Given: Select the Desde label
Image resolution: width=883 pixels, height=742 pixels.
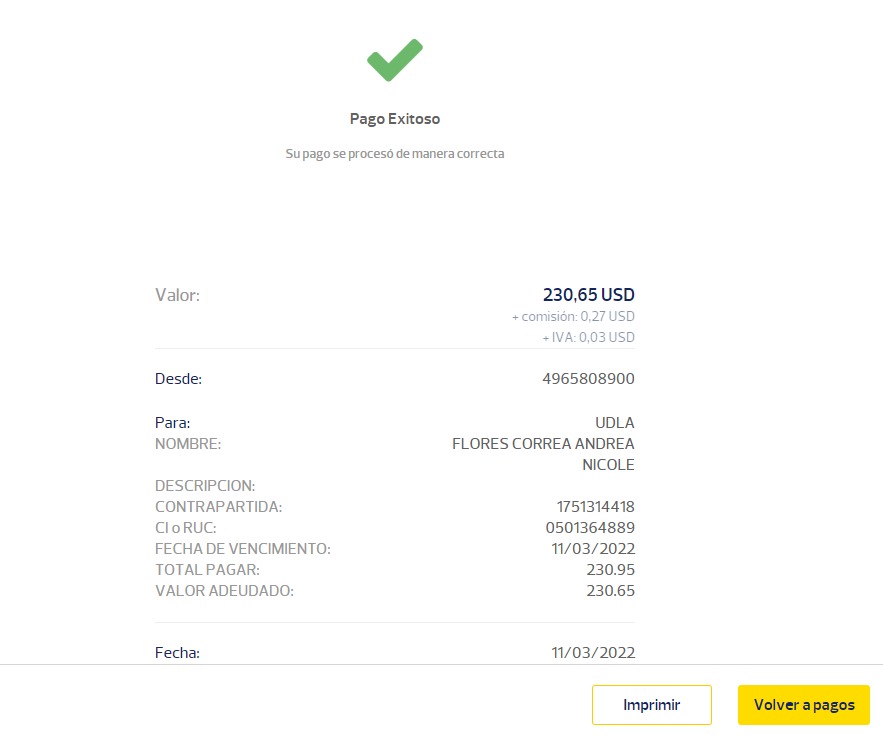Looking at the screenshot, I should coord(178,379).
